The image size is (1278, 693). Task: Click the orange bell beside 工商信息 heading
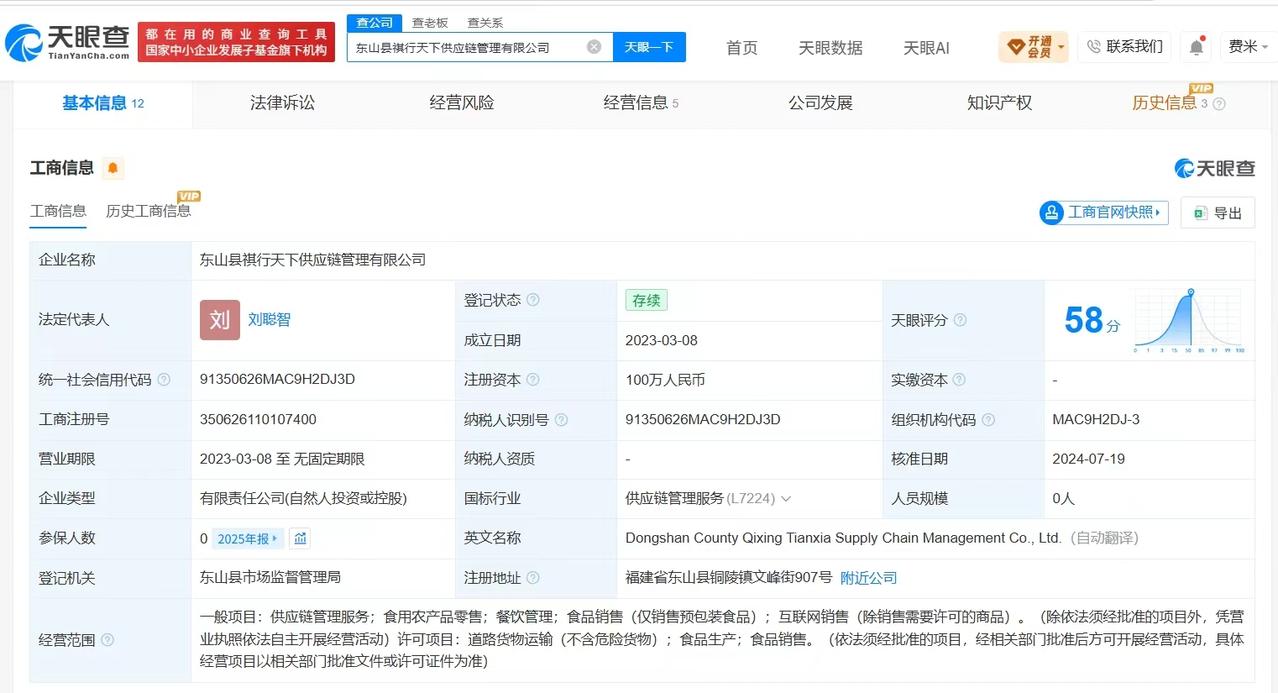113,168
